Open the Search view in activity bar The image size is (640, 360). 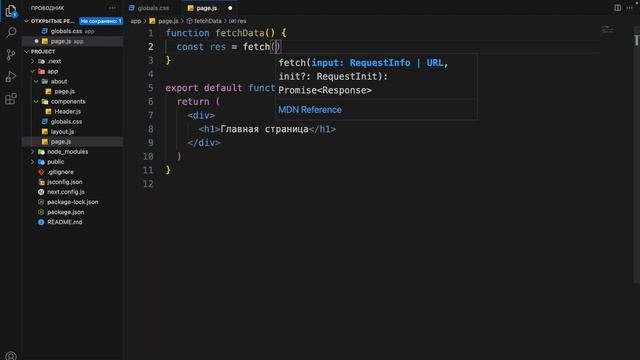coord(11,33)
